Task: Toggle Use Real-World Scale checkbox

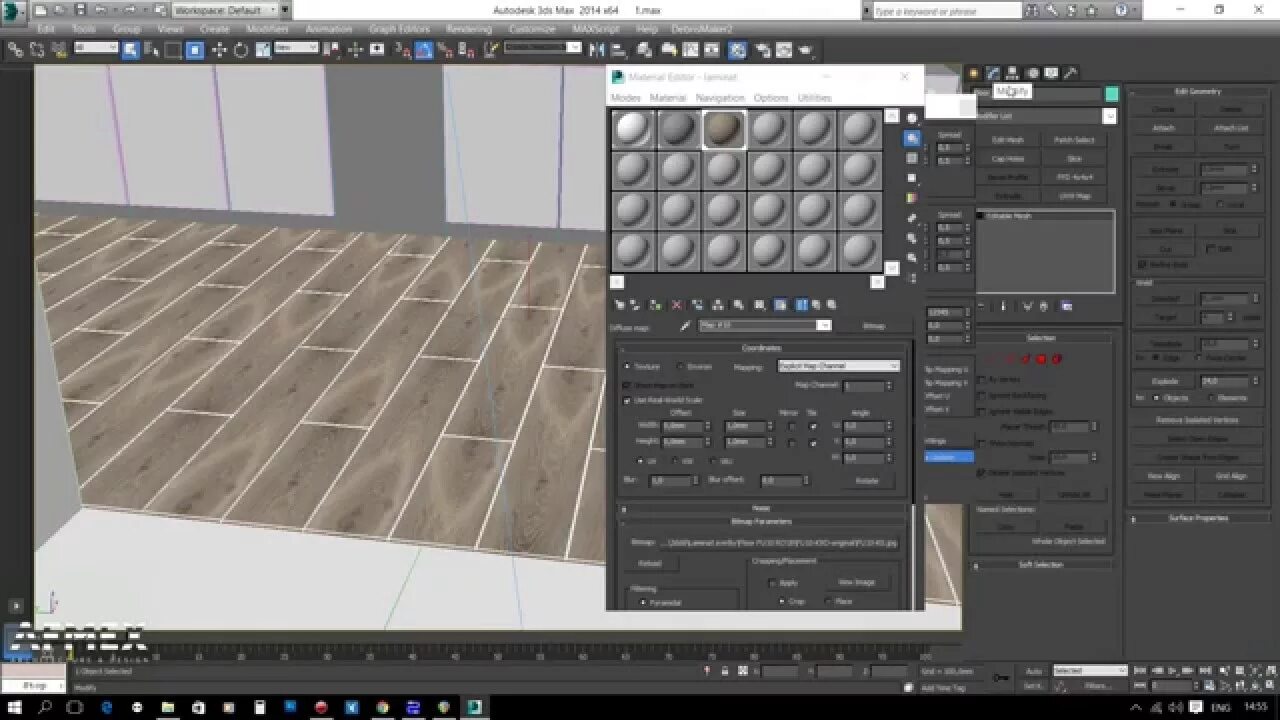Action: coord(627,400)
